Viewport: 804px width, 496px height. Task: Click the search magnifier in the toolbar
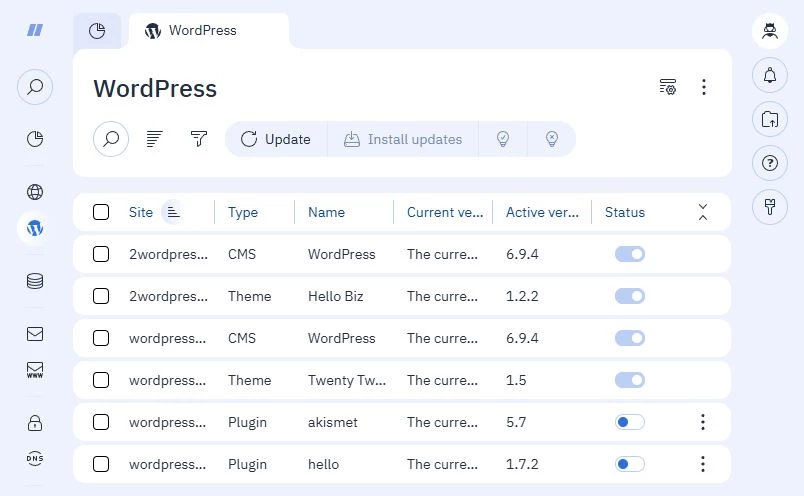pos(111,139)
